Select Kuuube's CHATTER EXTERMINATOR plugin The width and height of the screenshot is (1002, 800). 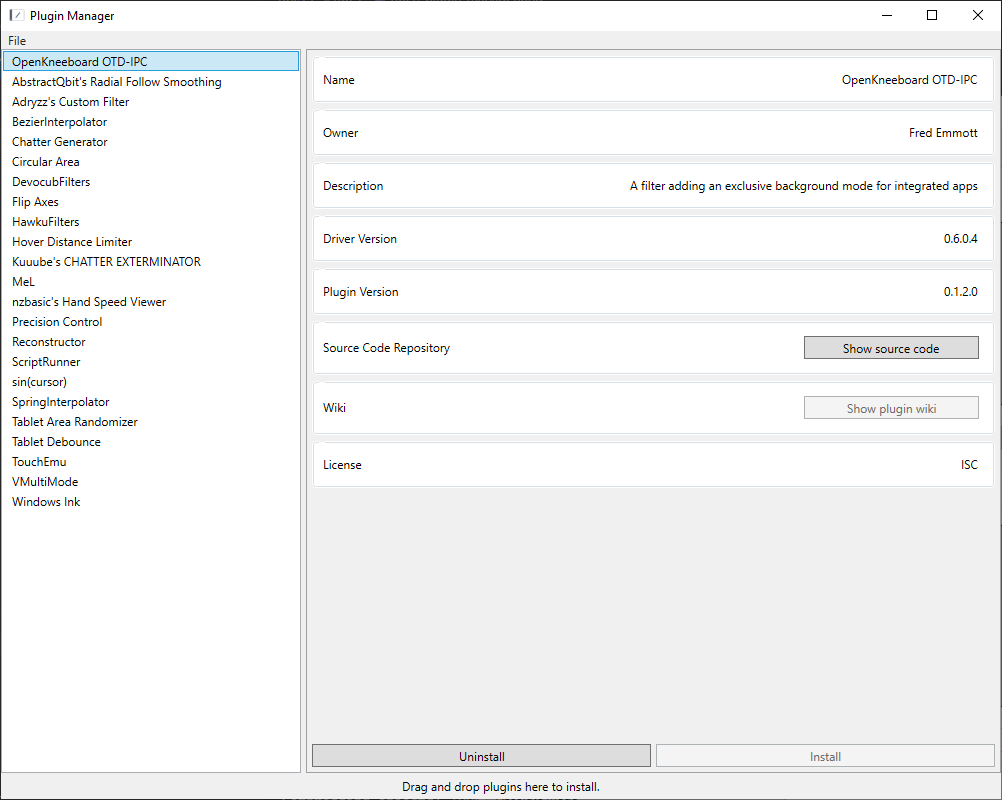click(x=106, y=262)
